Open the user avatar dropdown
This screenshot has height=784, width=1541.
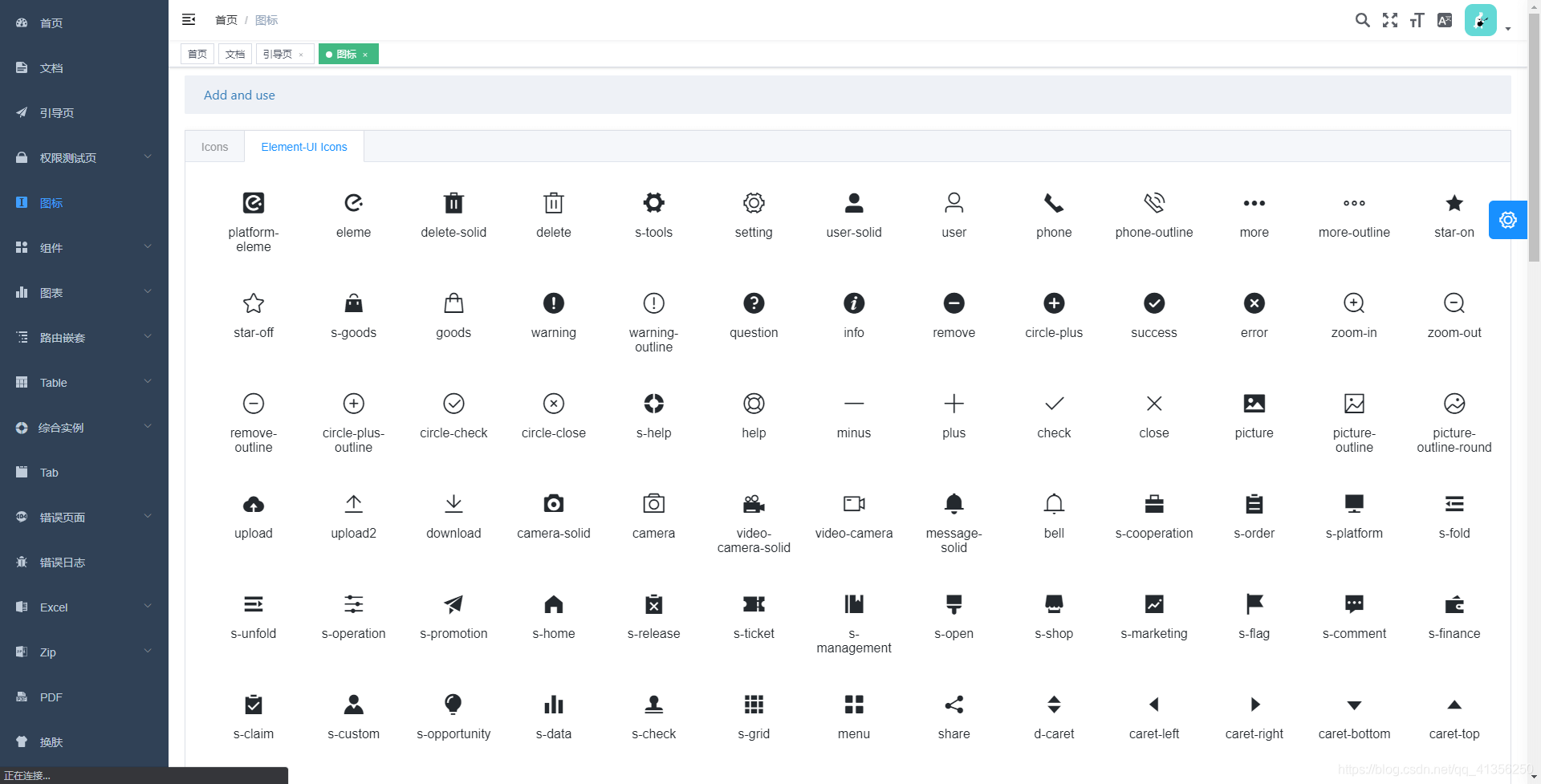click(1487, 21)
